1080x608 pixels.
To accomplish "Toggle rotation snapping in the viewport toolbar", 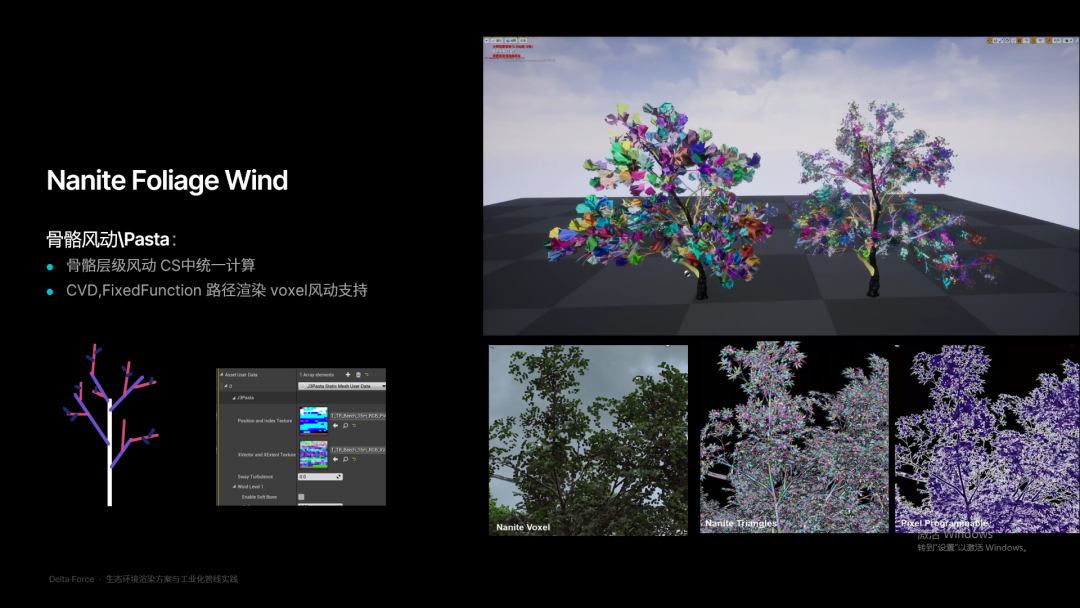I will point(1034,41).
